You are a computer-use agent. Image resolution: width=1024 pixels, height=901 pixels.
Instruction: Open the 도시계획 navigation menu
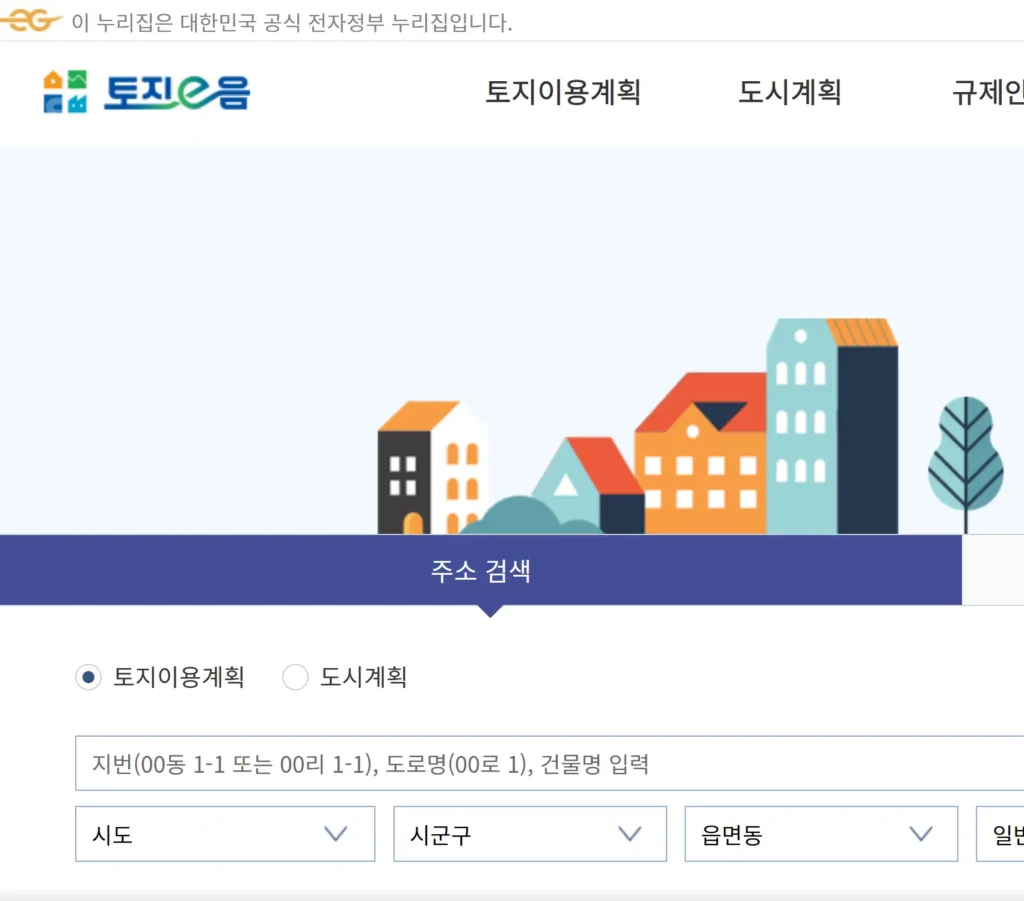coord(790,93)
